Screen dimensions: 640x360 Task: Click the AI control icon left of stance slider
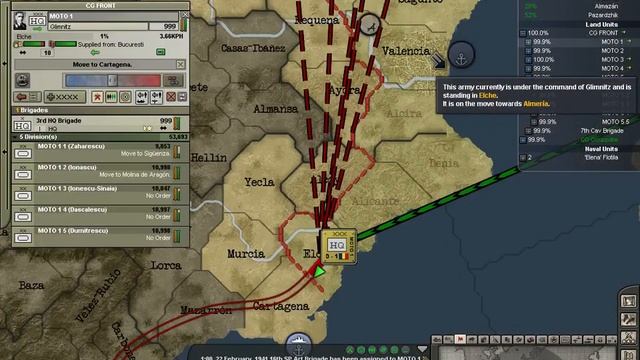click(23, 80)
